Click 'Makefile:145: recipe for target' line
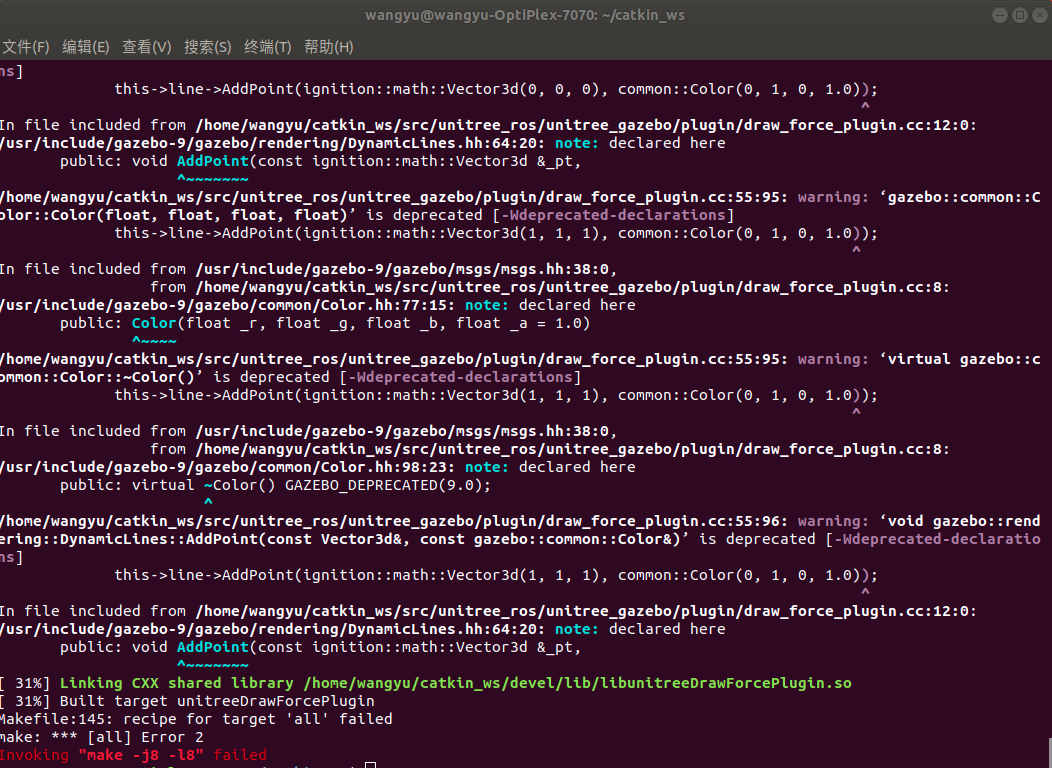1052x768 pixels. click(x=196, y=718)
